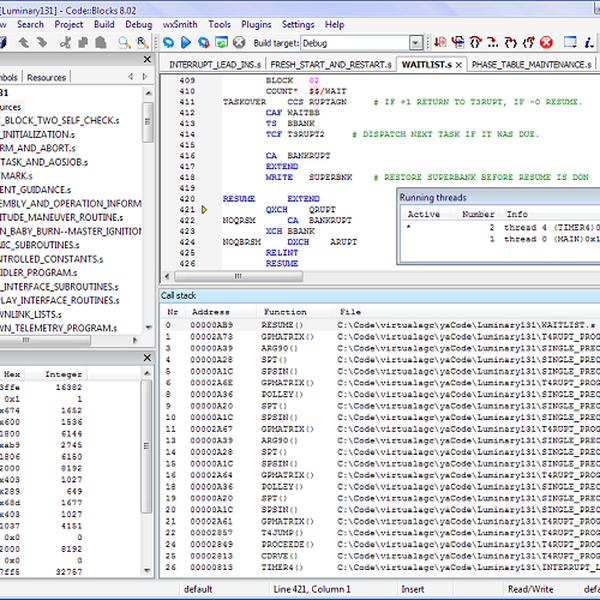600x600 pixels.
Task: Select the RESUME() call stack frame
Action: [283, 325]
